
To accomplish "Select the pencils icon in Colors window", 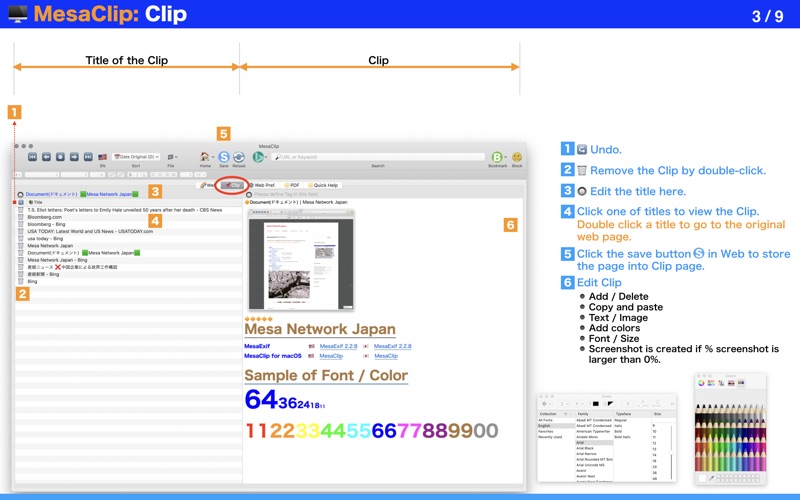I will tap(741, 383).
